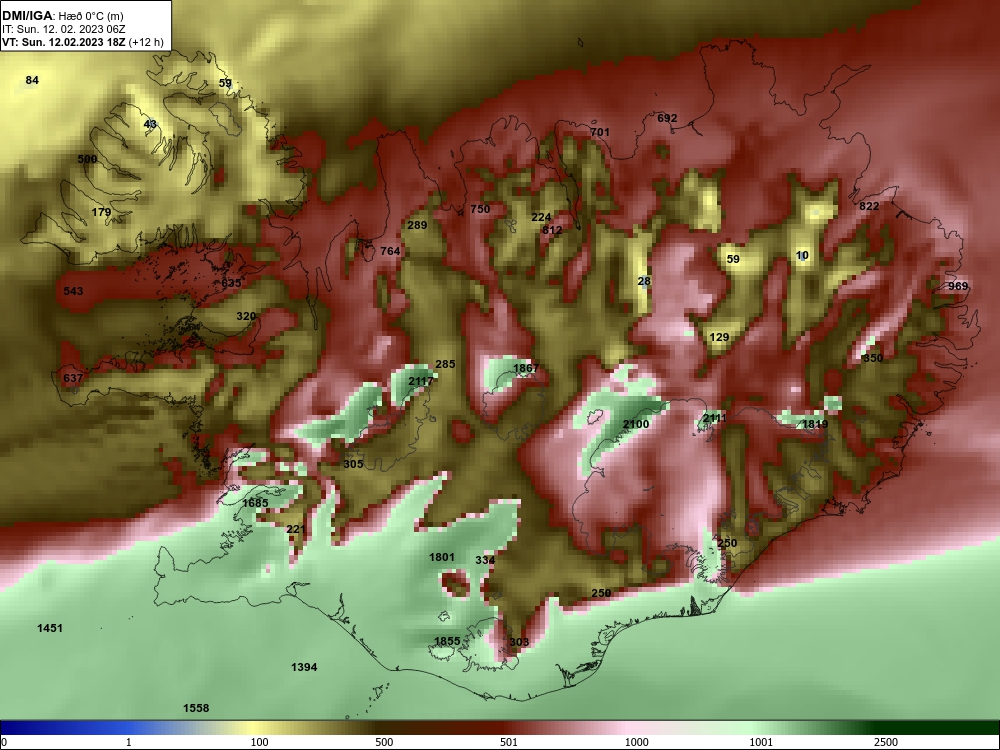
Task: Select the map value 637
Action: 73,378
